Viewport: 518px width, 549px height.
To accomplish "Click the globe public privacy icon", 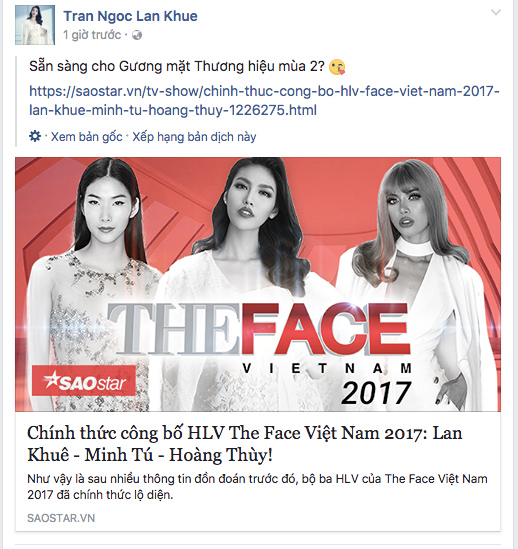I will tap(137, 35).
